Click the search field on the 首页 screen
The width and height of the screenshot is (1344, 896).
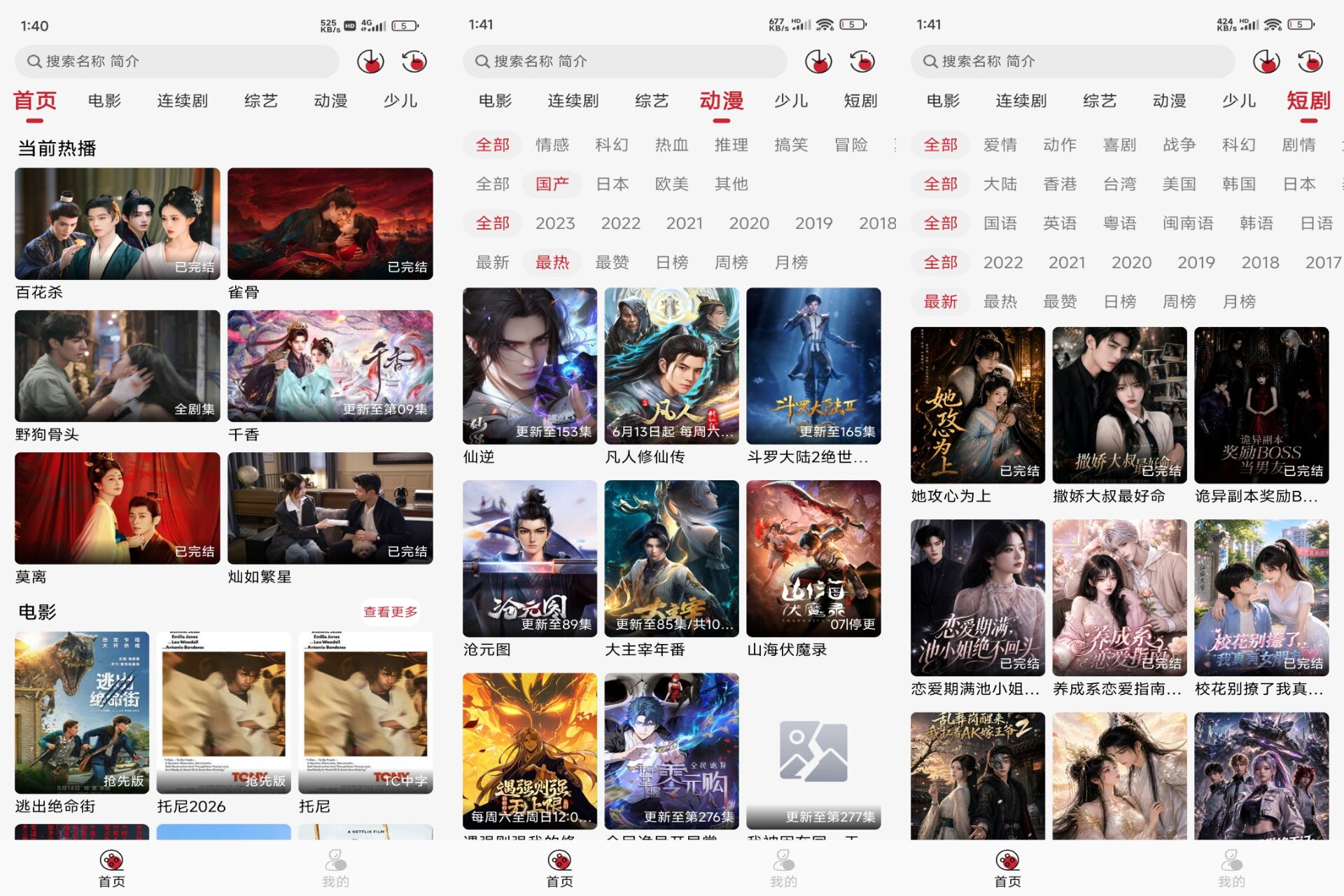click(x=177, y=62)
